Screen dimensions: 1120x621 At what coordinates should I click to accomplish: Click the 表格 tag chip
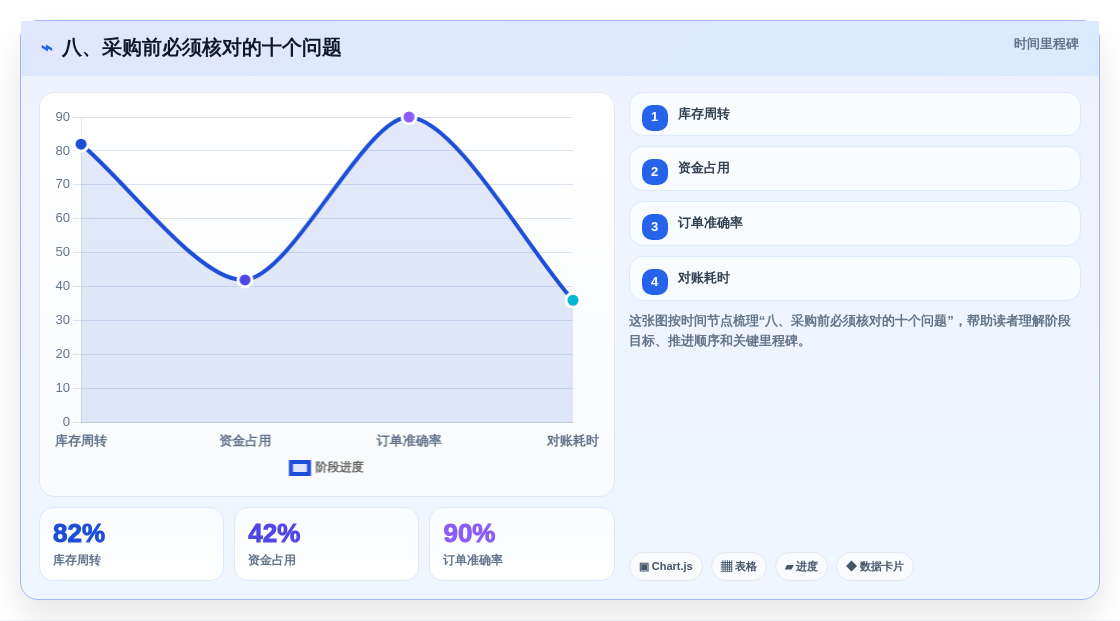pyautogui.click(x=739, y=567)
